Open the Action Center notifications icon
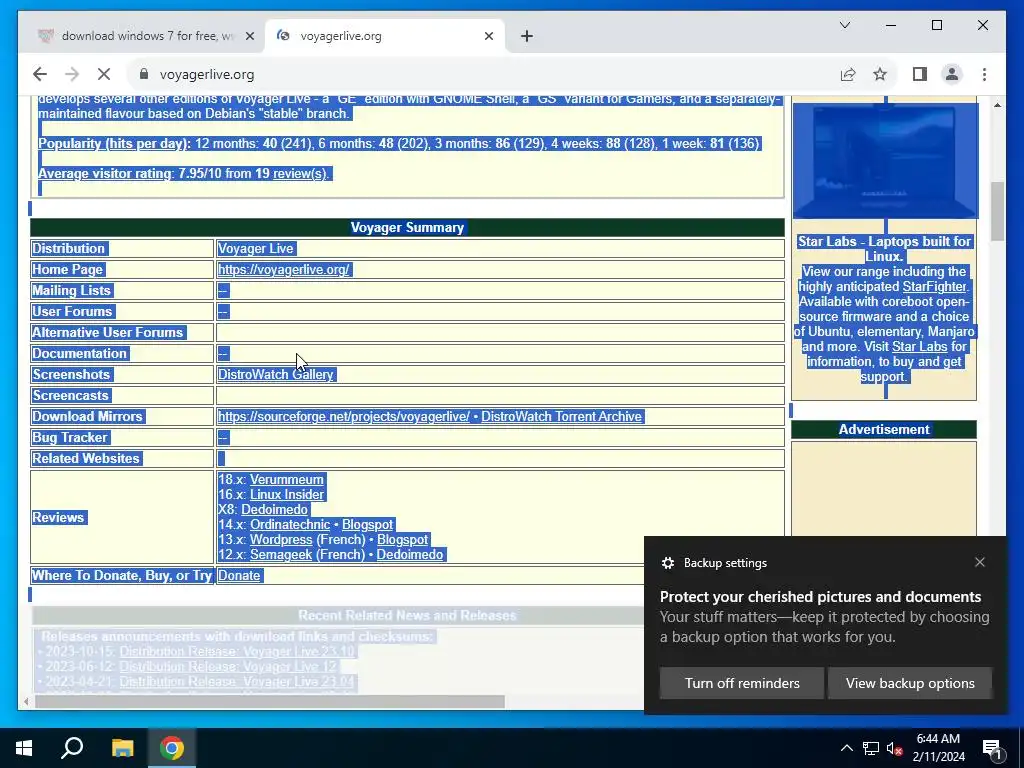The width and height of the screenshot is (1024, 768). click(x=992, y=748)
